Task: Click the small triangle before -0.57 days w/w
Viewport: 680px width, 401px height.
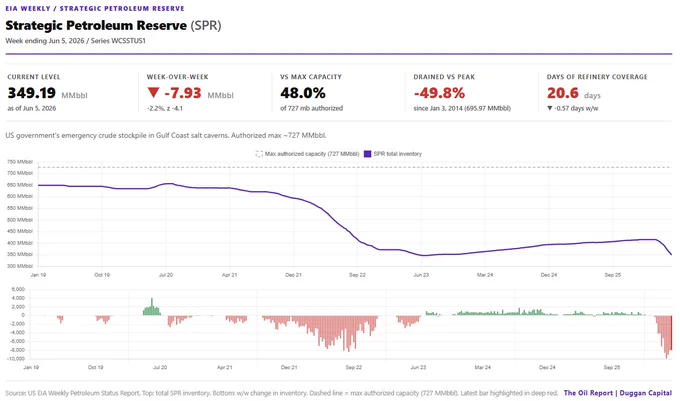Action: 549,108
